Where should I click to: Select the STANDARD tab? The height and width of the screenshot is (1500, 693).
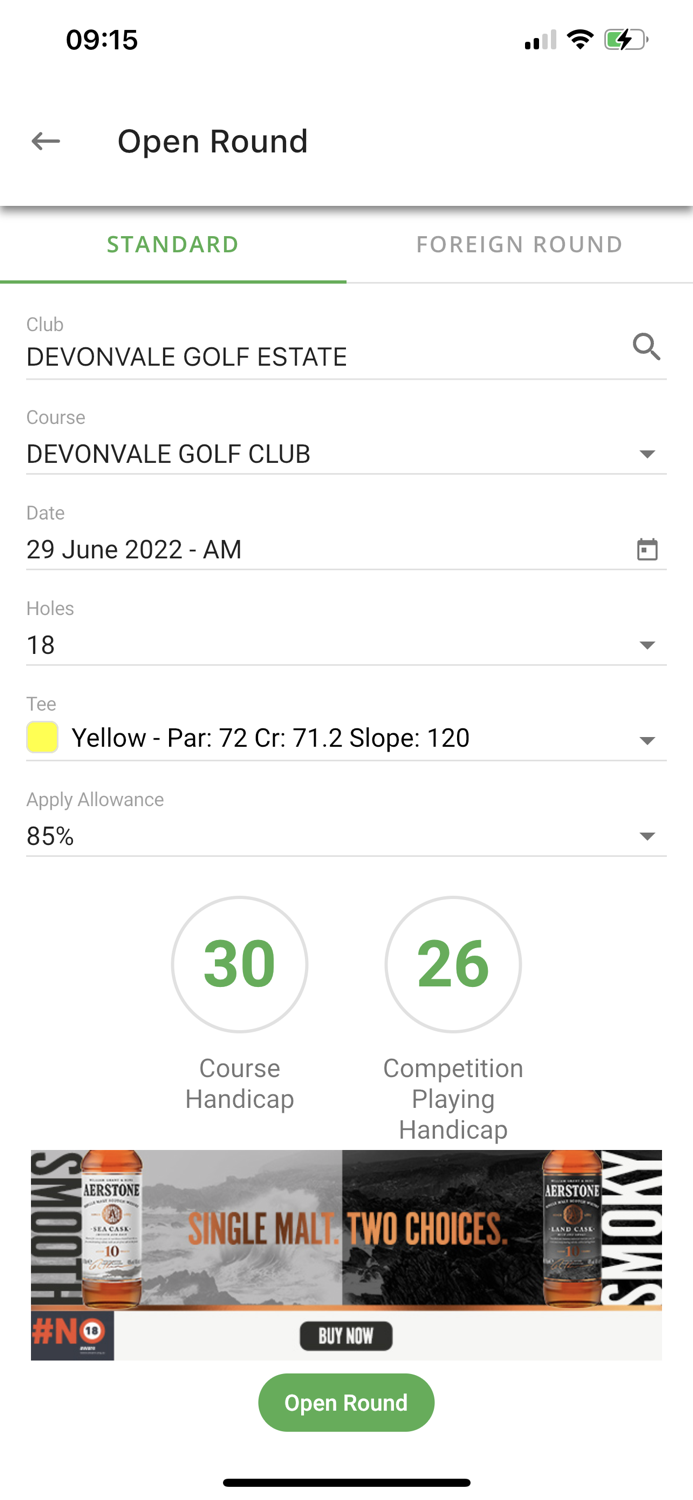pyautogui.click(x=172, y=243)
